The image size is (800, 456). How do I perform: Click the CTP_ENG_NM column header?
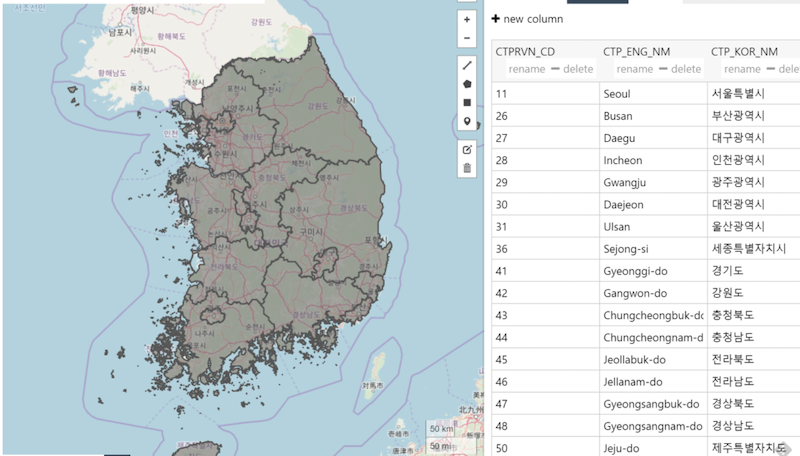click(x=636, y=52)
